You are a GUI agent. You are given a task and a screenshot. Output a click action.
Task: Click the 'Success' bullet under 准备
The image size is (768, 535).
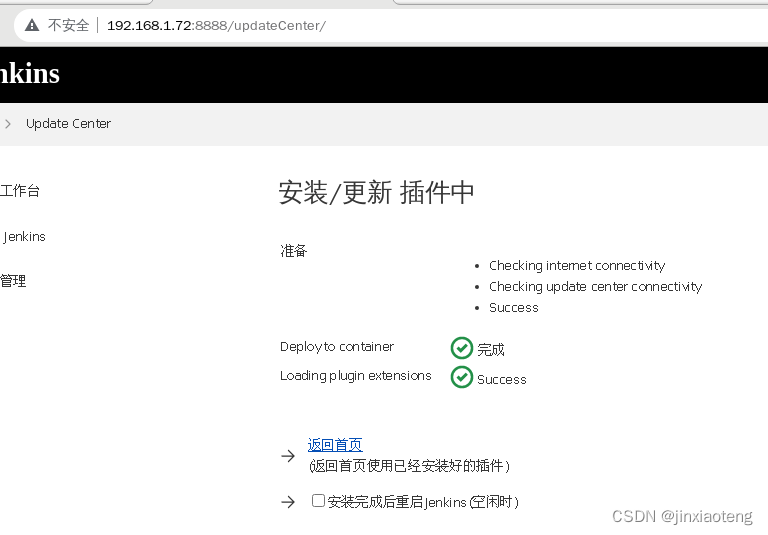[x=514, y=308]
